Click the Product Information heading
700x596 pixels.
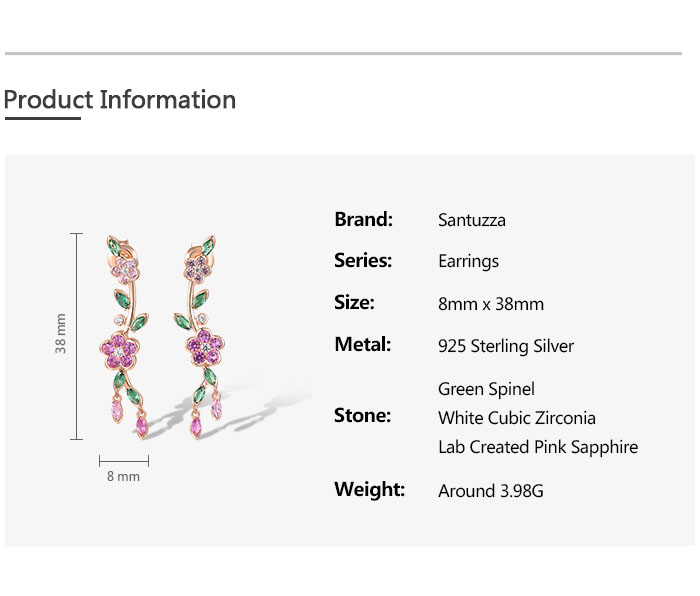click(120, 100)
